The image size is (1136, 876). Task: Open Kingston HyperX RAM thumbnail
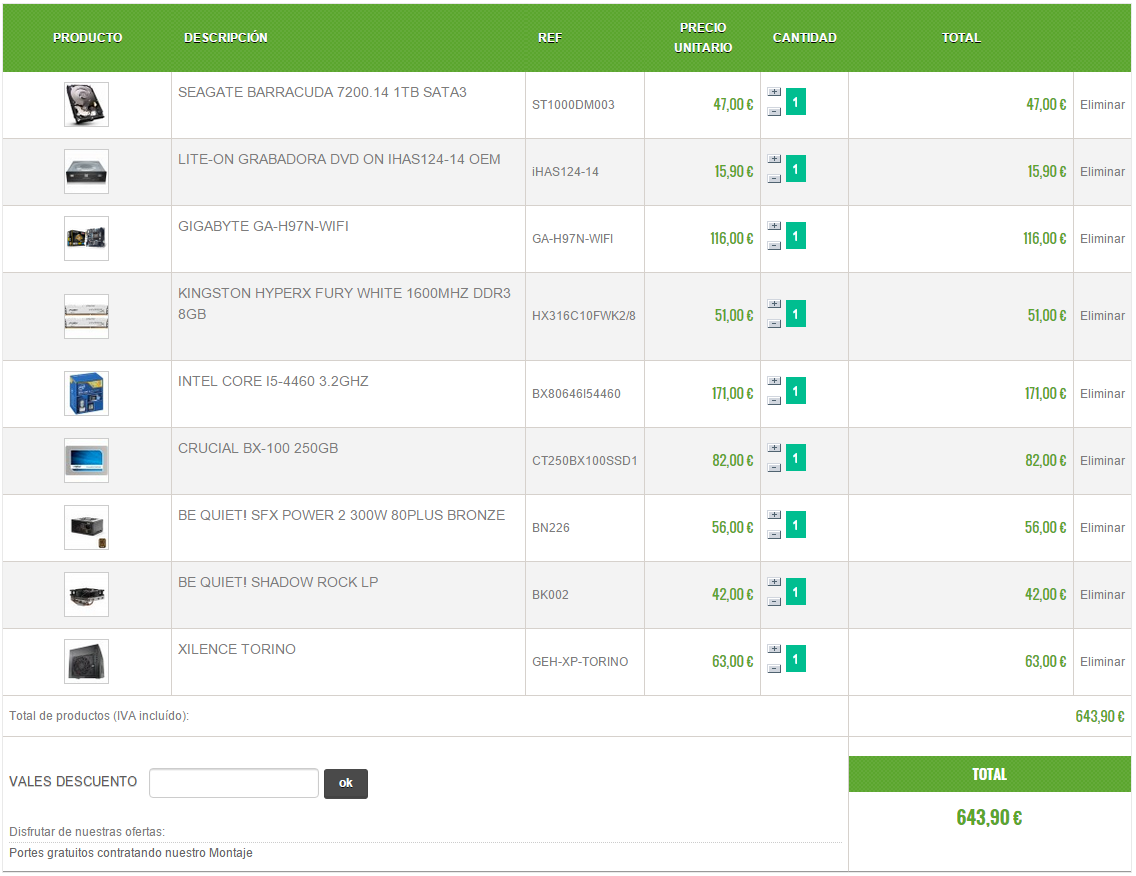[86, 316]
